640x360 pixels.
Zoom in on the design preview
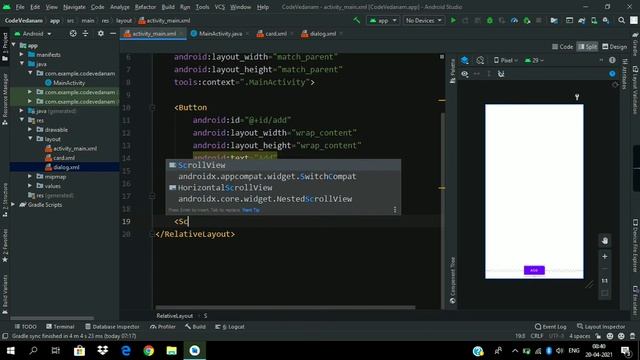pyautogui.click(x=604, y=256)
